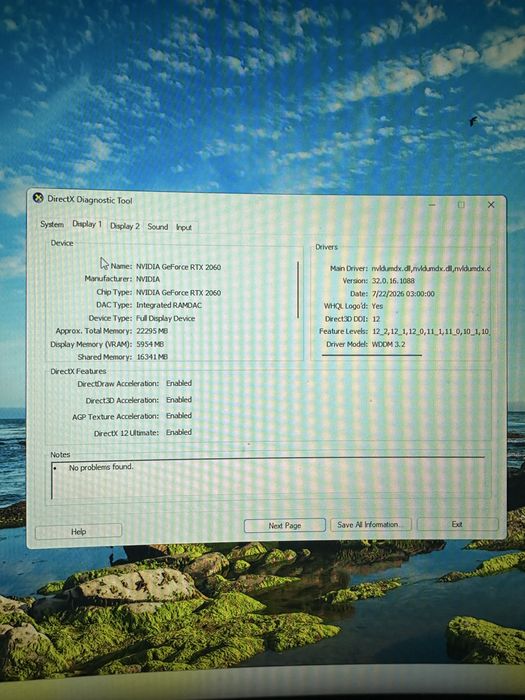Click the name value NVIDIA GeForce RTX 2060
The image size is (525, 700).
pyautogui.click(x=179, y=267)
